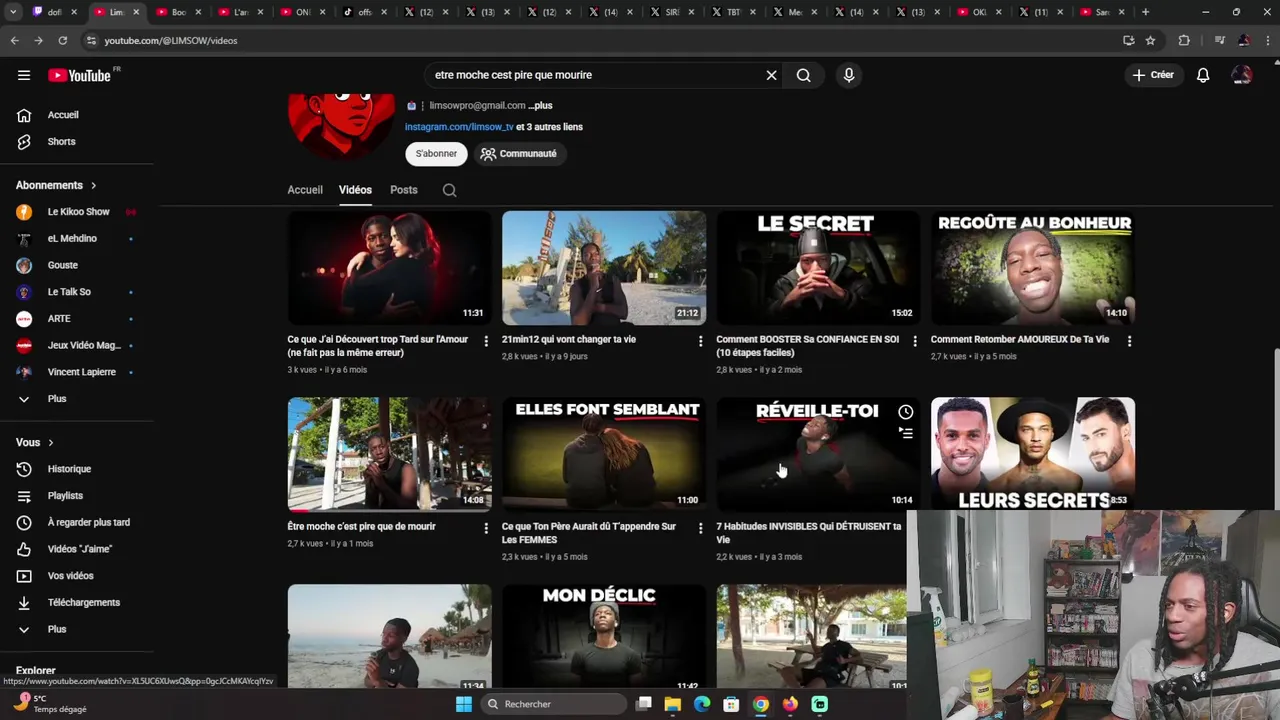Screen dimensions: 1280x720
Task: Open YouTube notifications bell
Action: pyautogui.click(x=1203, y=75)
